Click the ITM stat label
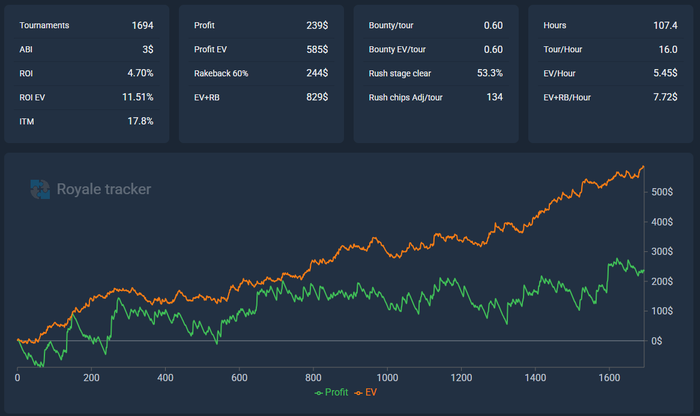This screenshot has width=700, height=416. pyautogui.click(x=27, y=121)
